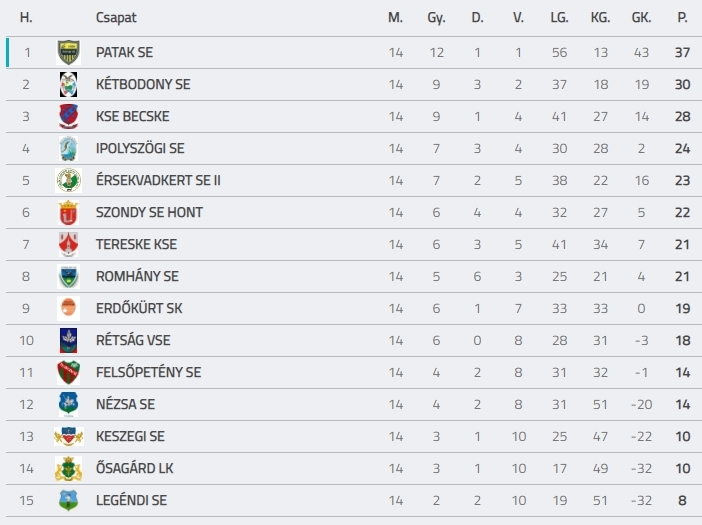Click the Érsekvadkert SE II team crest
Viewport: 702px width, 525px height.
(x=68, y=180)
